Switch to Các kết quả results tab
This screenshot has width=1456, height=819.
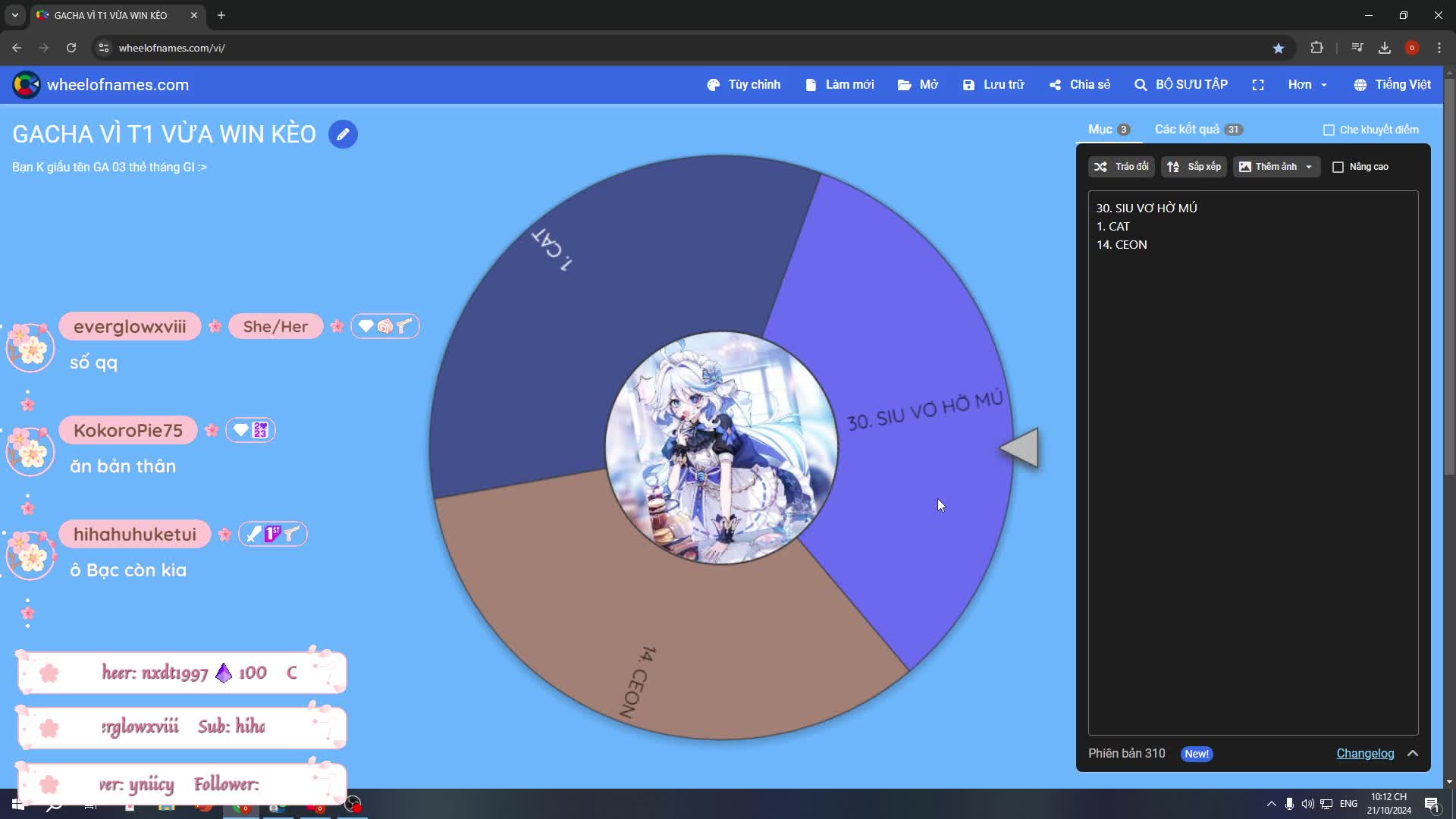[x=1198, y=130]
